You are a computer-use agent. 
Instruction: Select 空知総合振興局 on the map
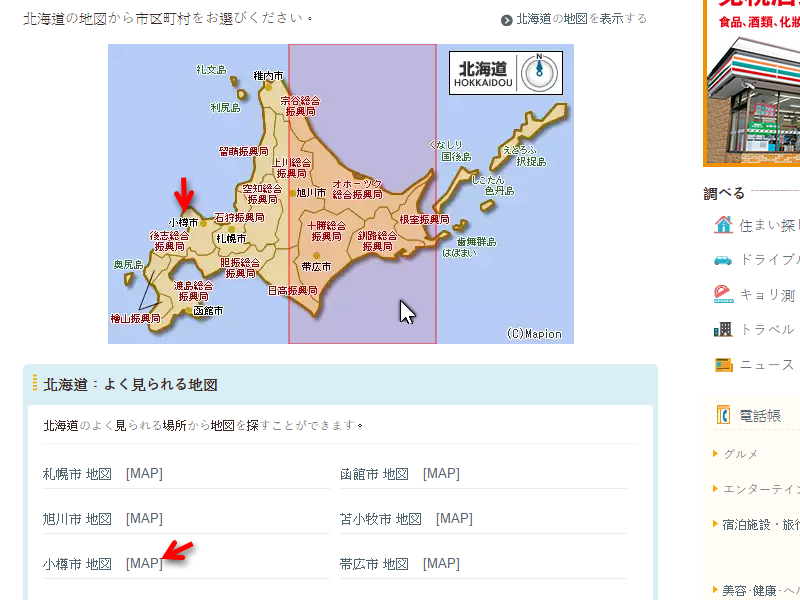(262, 194)
